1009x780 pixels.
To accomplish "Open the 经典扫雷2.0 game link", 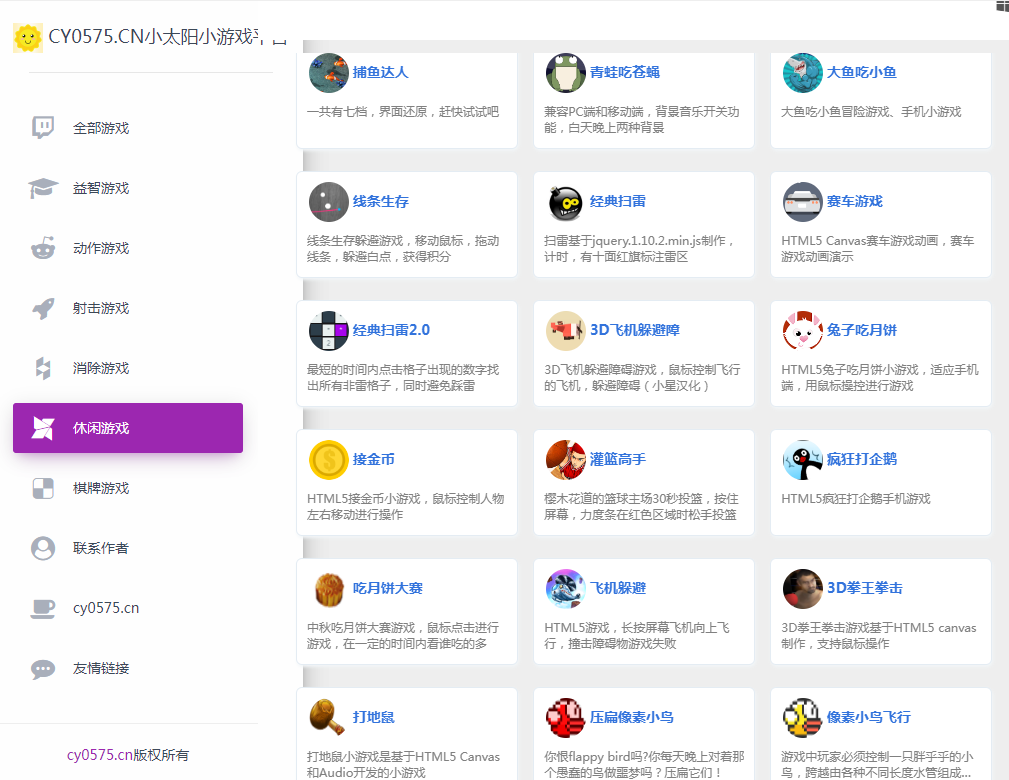I will (391, 330).
